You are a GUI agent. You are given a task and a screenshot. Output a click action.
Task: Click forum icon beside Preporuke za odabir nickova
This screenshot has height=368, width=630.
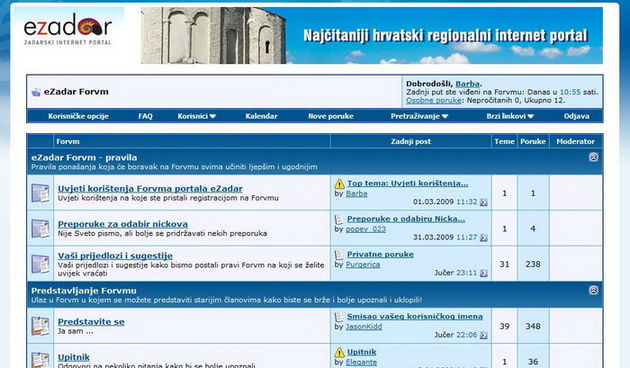tap(40, 228)
